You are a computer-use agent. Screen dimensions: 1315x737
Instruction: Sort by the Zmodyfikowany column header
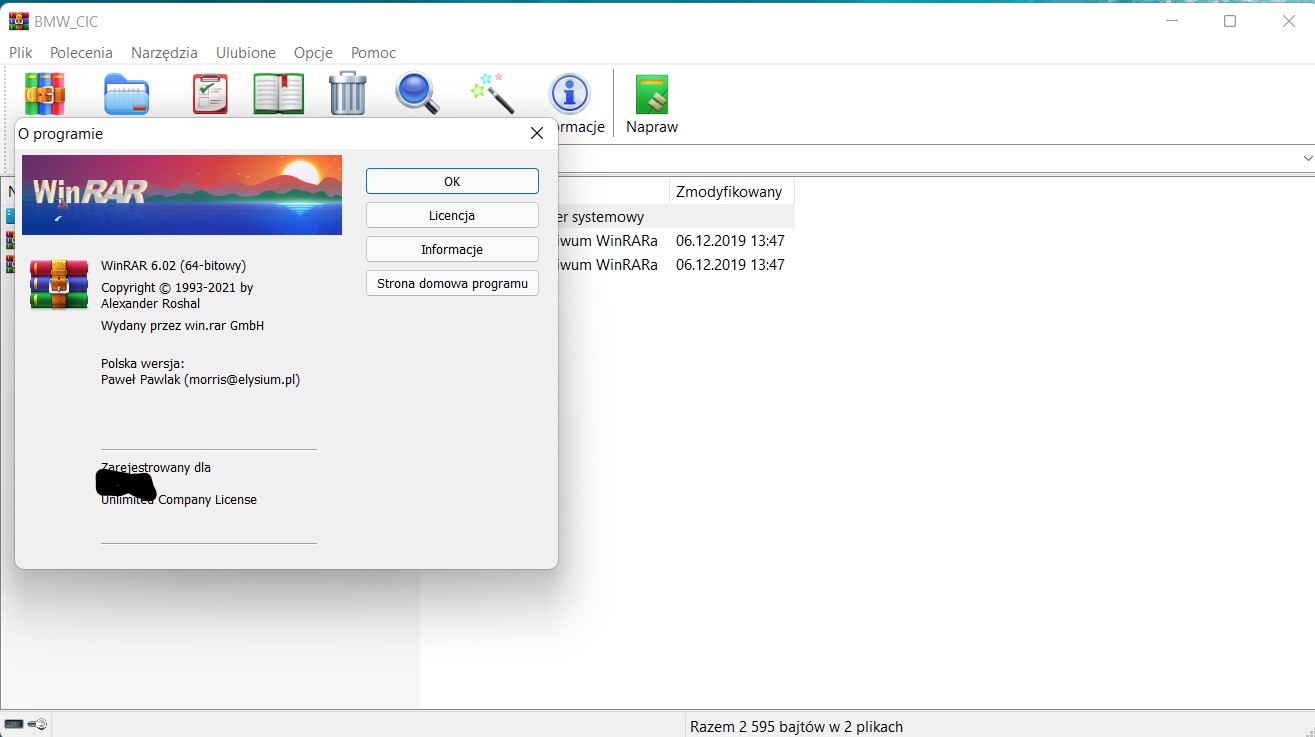pos(731,191)
